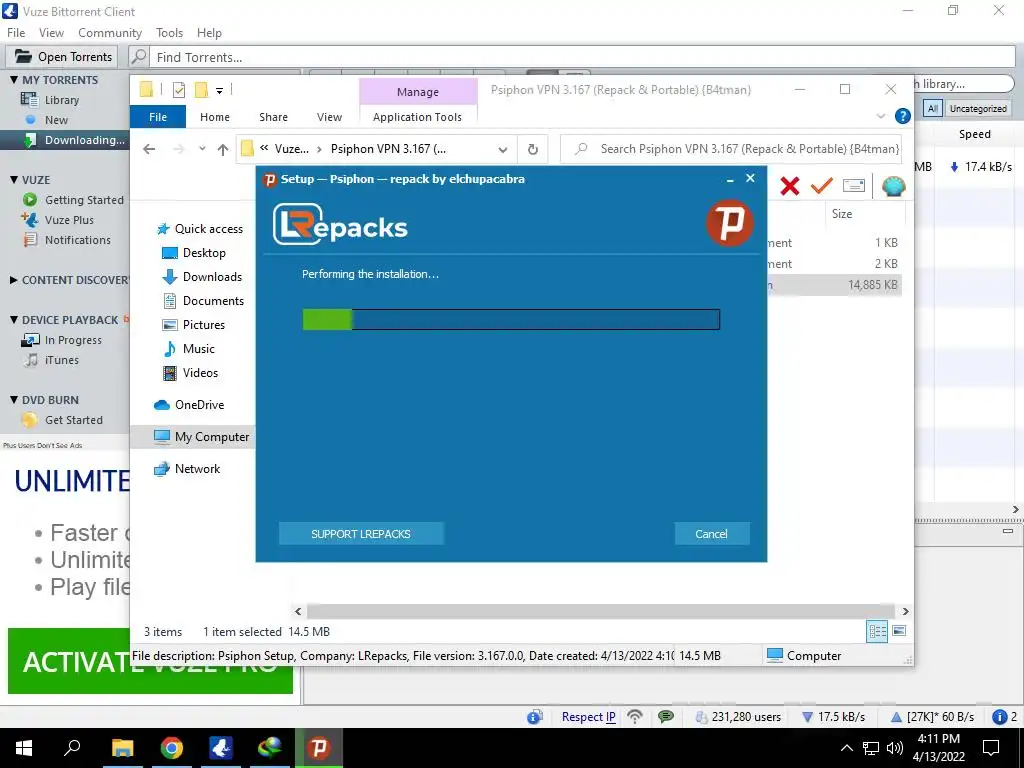Screen dimensions: 1024x768
Task: Click the red Psiphon P logo
Action: [729, 223]
